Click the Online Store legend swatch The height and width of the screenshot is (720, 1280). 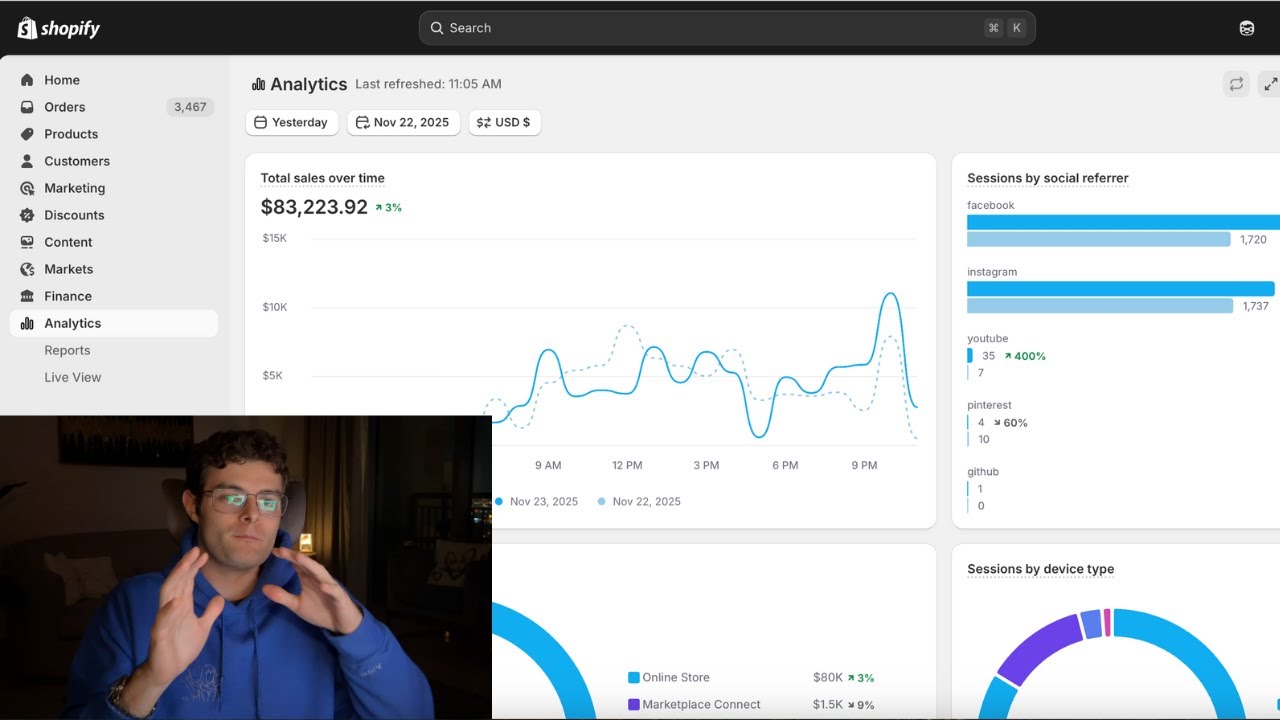pos(634,677)
